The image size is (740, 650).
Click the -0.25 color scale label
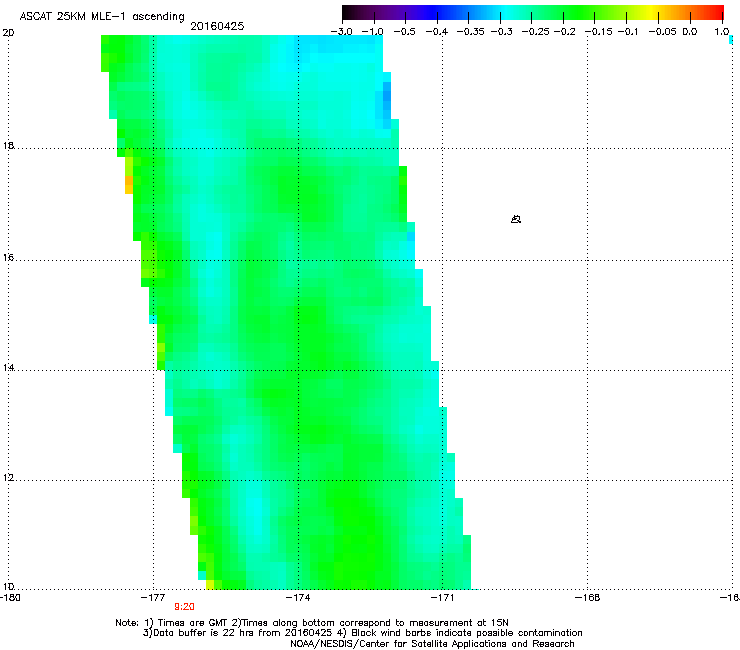[535, 32]
